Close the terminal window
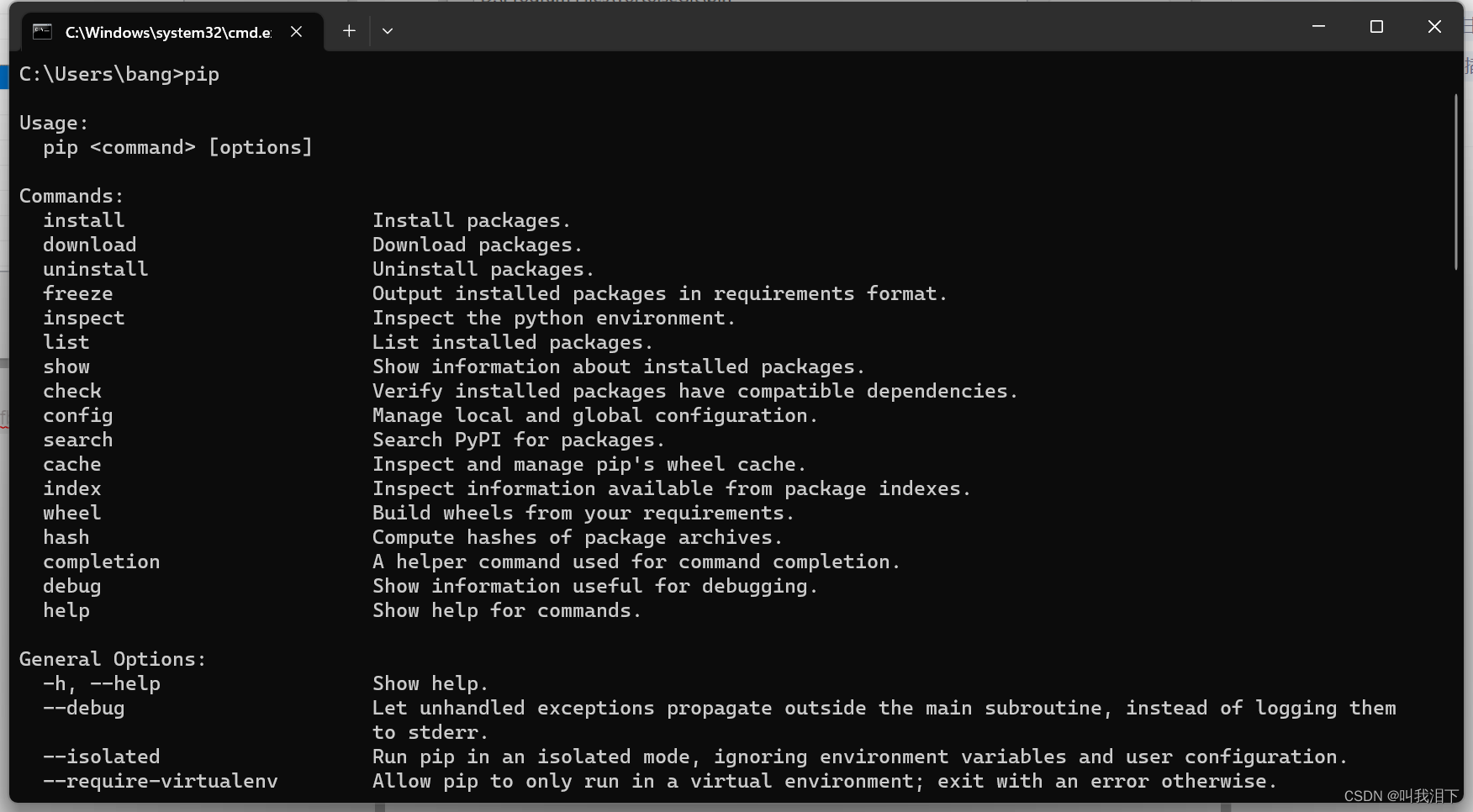Viewport: 1473px width, 812px height. (1434, 26)
